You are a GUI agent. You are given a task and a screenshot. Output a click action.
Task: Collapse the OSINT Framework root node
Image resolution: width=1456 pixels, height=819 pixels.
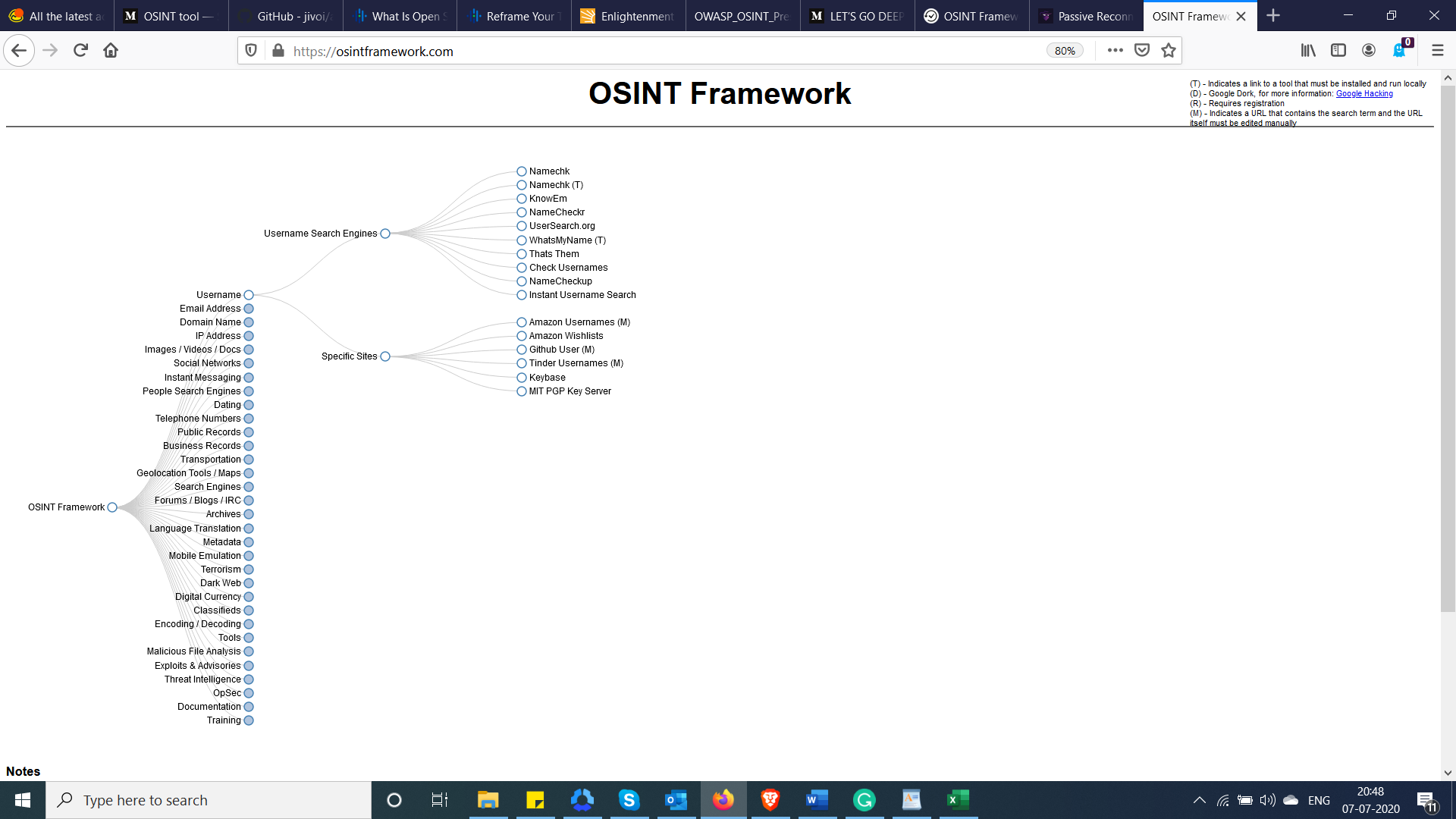click(x=112, y=507)
